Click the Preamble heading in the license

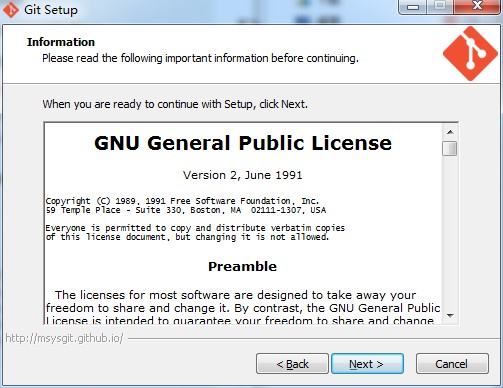click(x=242, y=266)
